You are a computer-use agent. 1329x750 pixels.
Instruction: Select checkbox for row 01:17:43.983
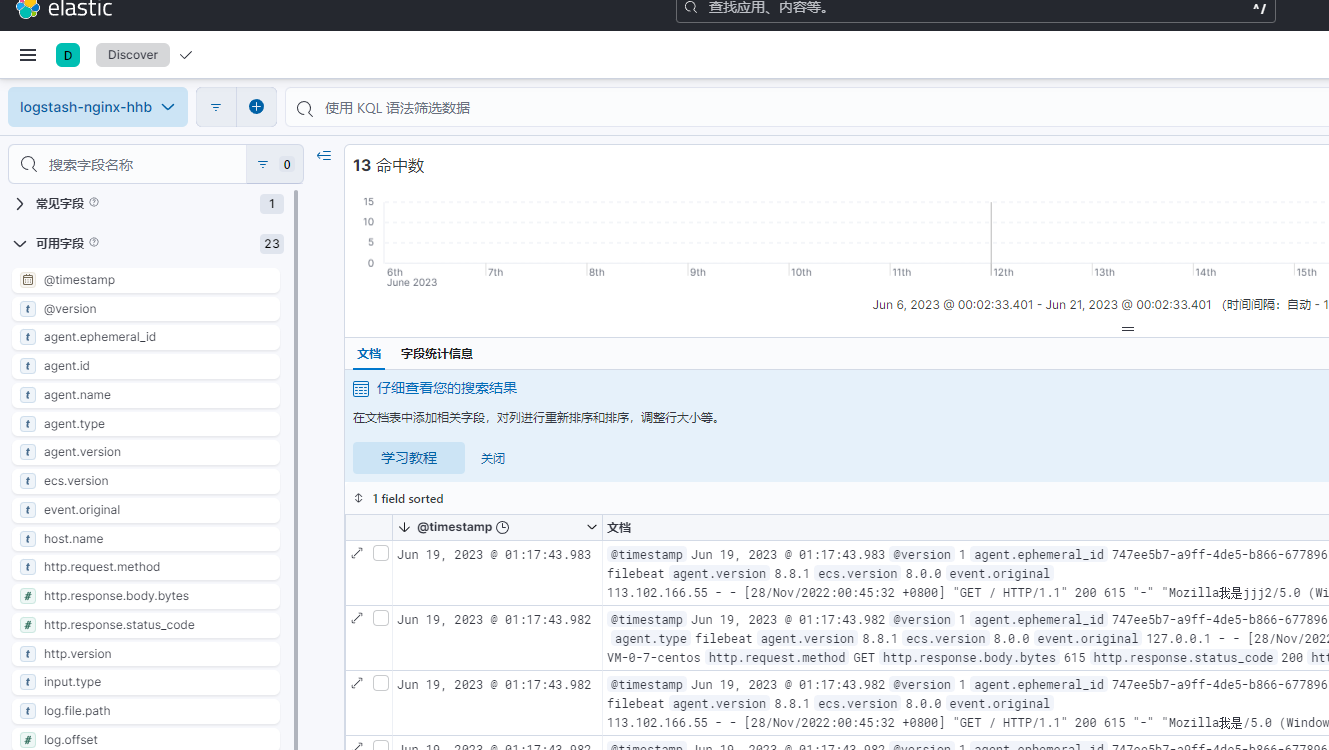381,553
